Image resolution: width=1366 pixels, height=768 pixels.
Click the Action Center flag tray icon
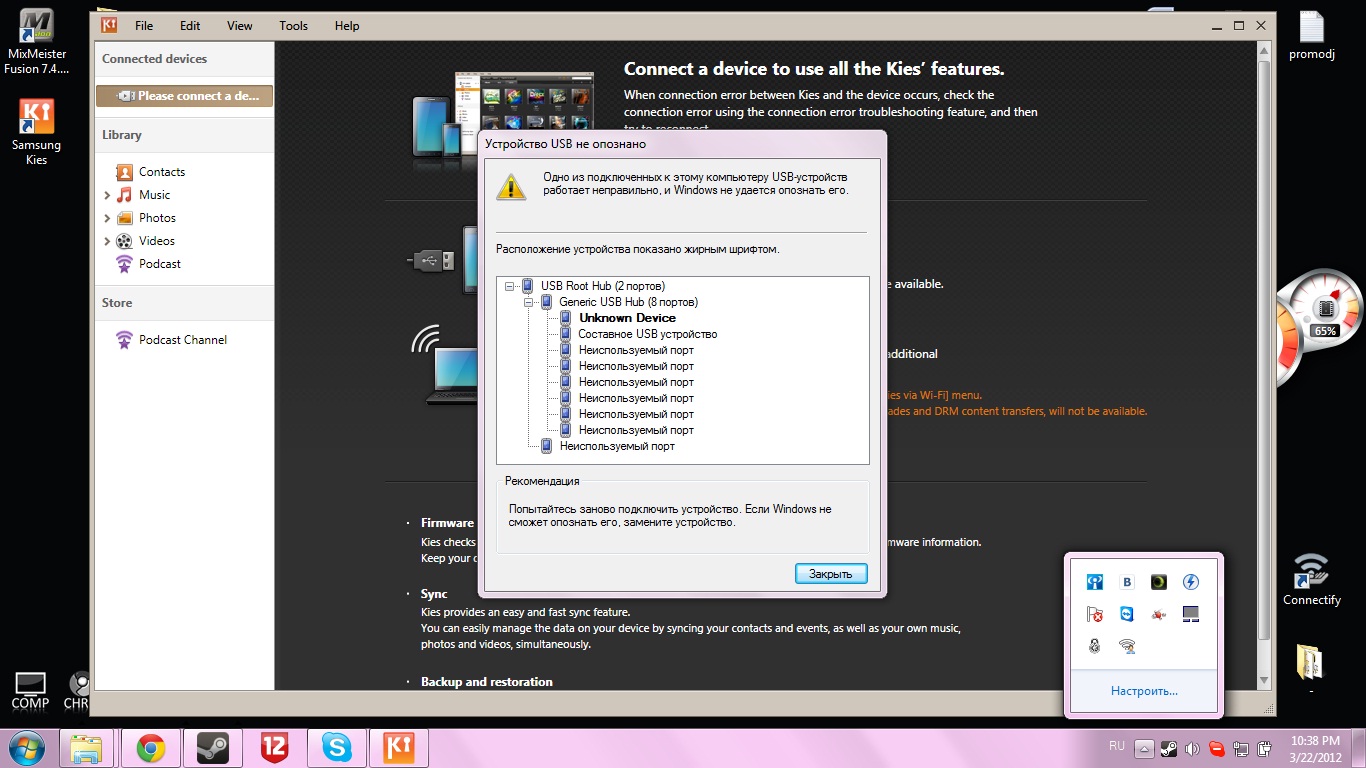(x=1095, y=614)
